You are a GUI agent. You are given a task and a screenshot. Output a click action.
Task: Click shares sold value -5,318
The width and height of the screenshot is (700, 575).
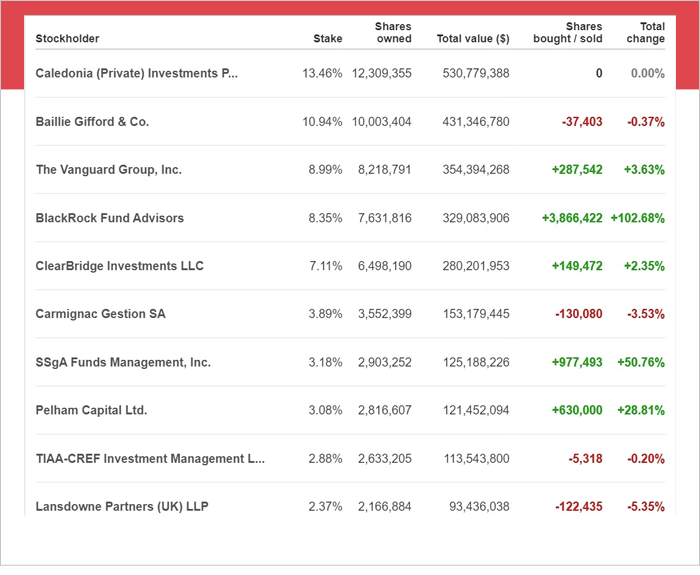(x=586, y=459)
